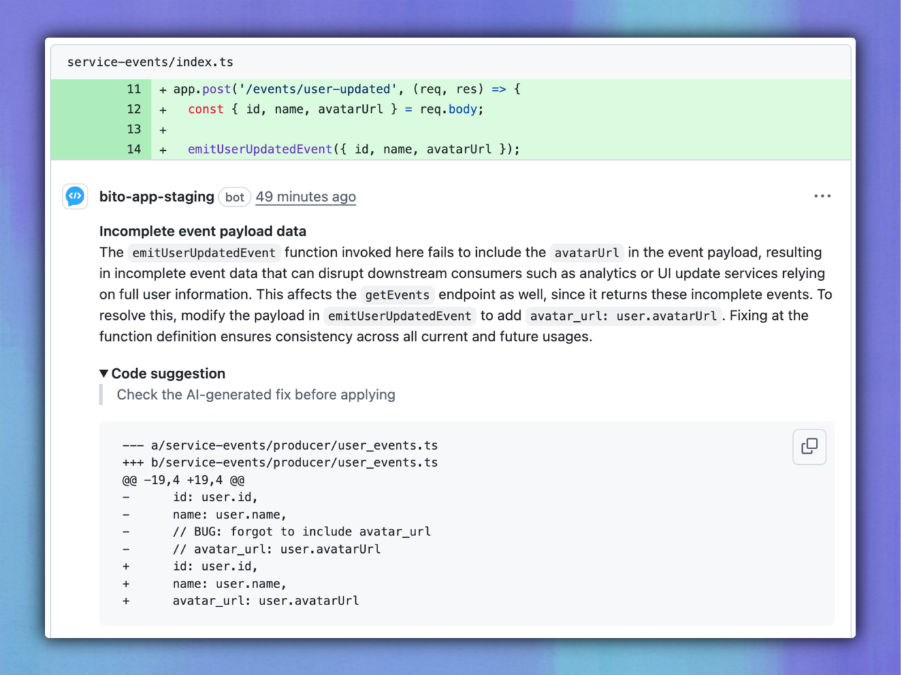Image resolution: width=901 pixels, height=675 pixels.
Task: Click the getEvents inline code snippet
Action: click(397, 295)
